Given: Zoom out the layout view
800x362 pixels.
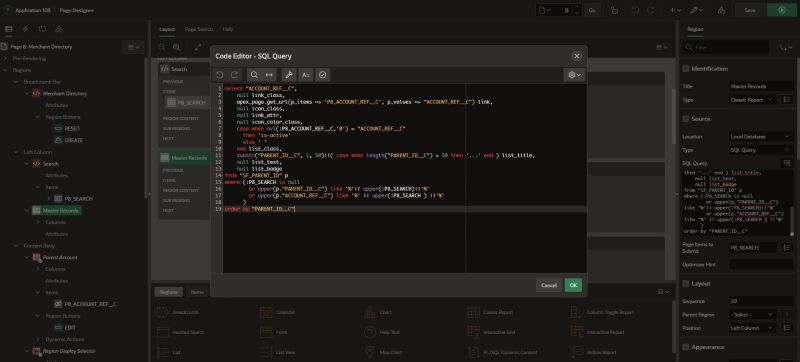Looking at the screenshot, I should [162, 47].
